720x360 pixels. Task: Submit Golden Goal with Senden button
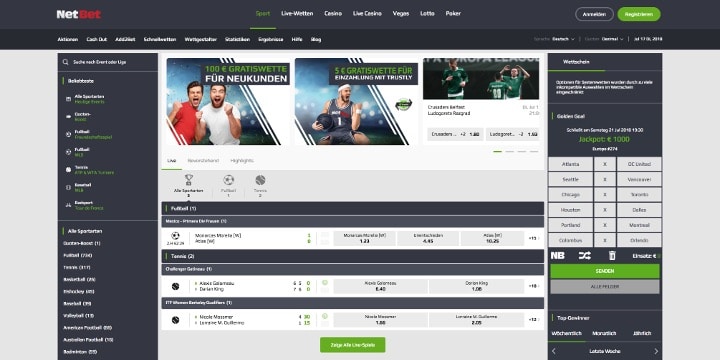pos(605,271)
